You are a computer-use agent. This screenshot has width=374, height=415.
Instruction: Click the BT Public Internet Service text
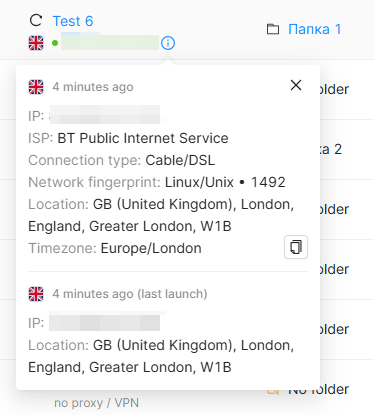[143, 138]
